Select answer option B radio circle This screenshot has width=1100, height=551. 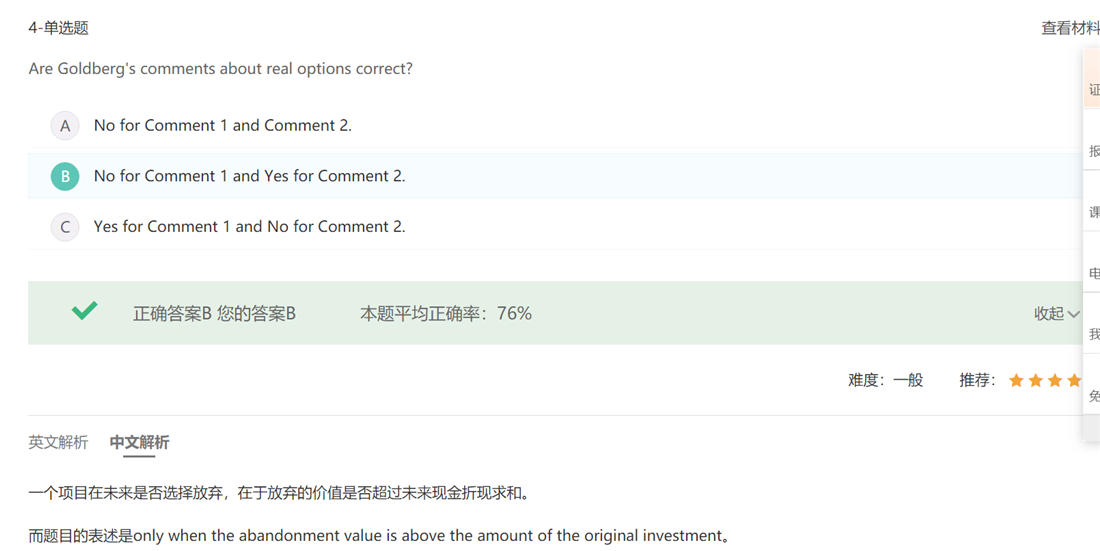point(65,176)
